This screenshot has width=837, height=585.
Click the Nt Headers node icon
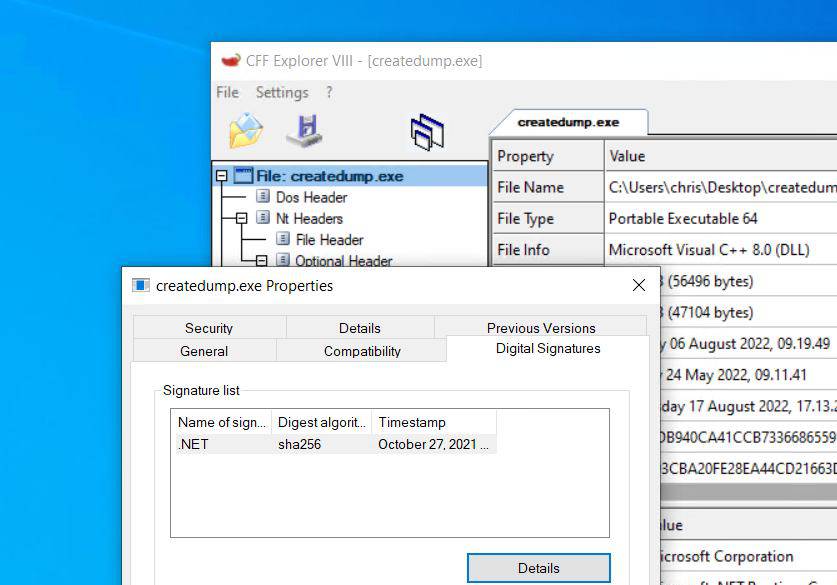263,218
